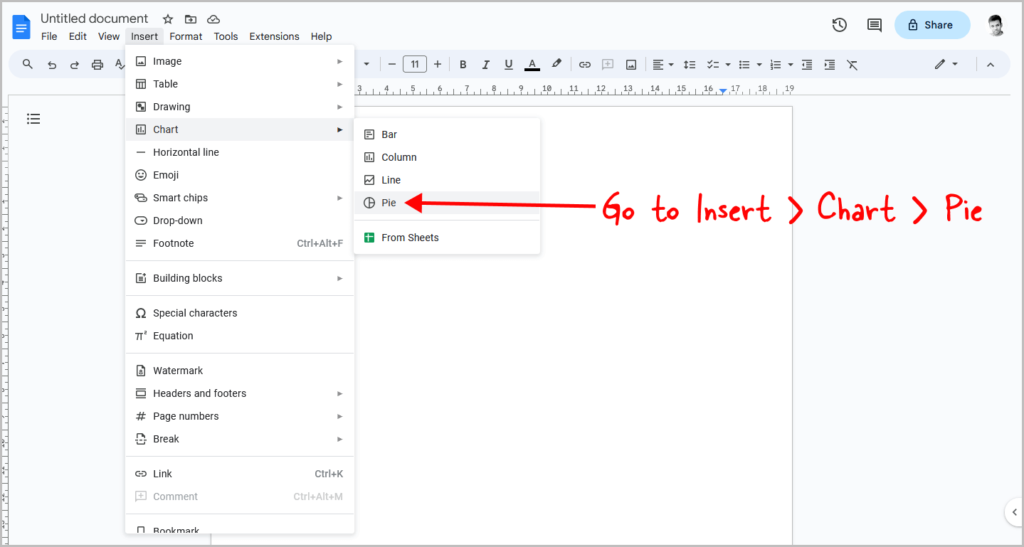Screen dimensions: 1024x547
Task: Insert a Footnote
Action: pyautogui.click(x=240, y=243)
